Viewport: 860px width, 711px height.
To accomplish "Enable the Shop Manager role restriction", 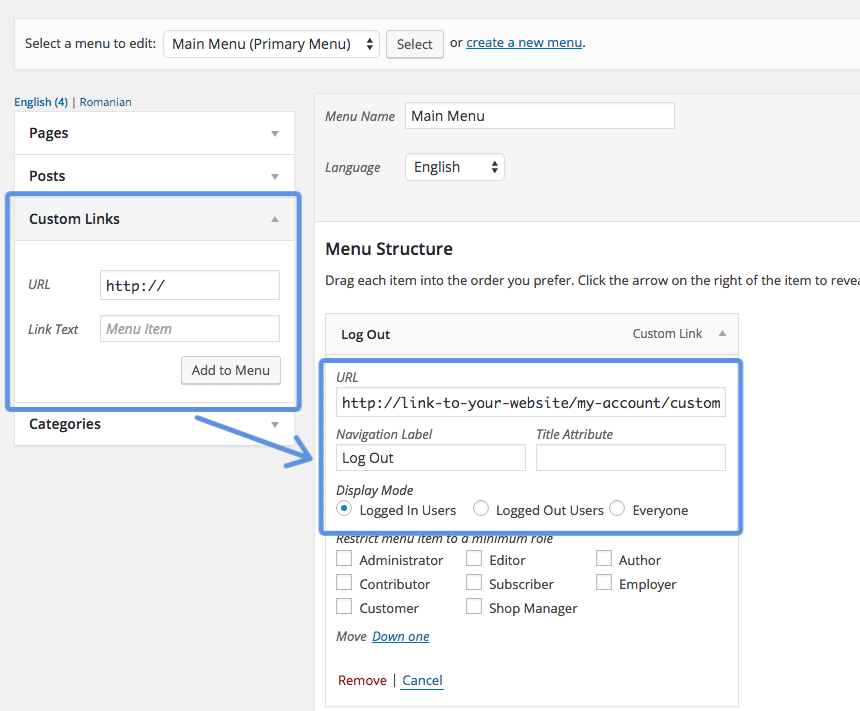I will pos(473,606).
